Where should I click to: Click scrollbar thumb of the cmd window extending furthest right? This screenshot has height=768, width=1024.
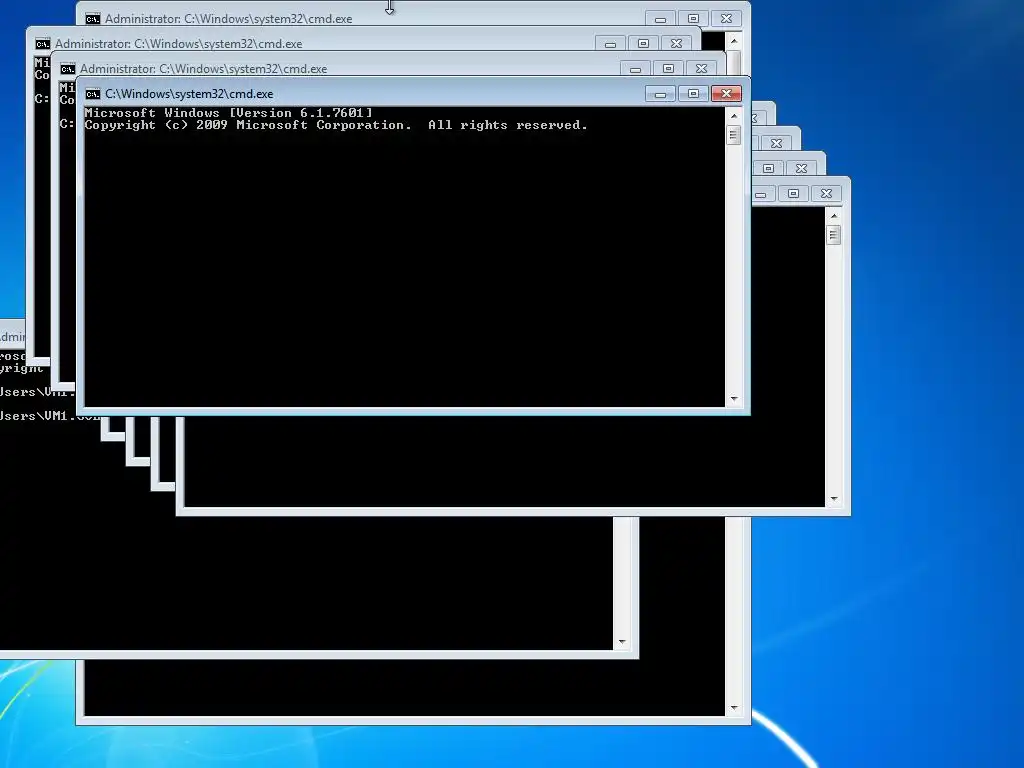pos(834,235)
